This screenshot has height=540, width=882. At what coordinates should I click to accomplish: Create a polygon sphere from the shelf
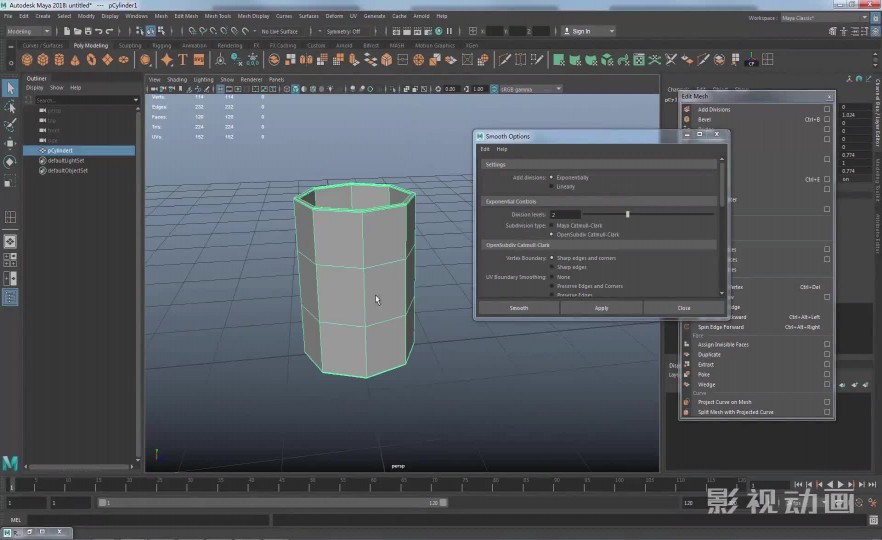[27, 60]
